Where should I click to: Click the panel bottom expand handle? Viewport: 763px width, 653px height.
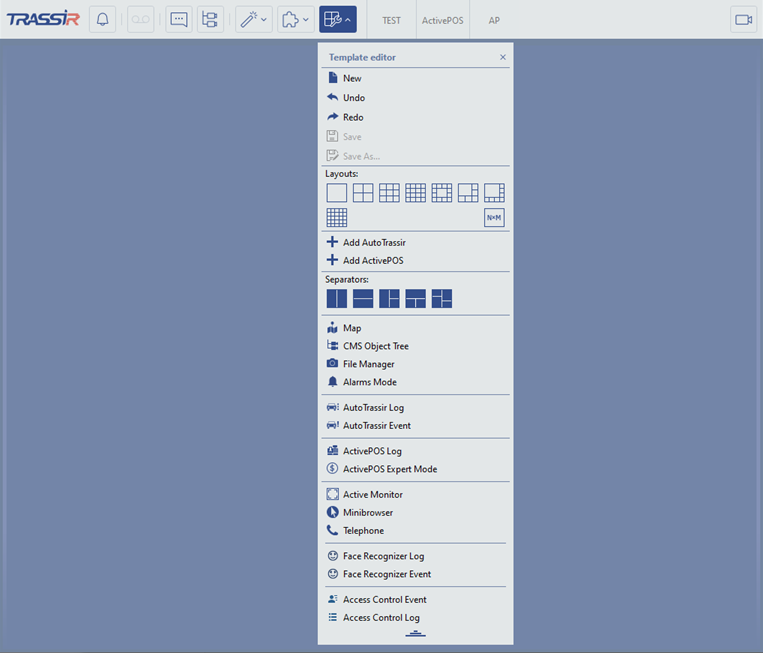tap(415, 634)
